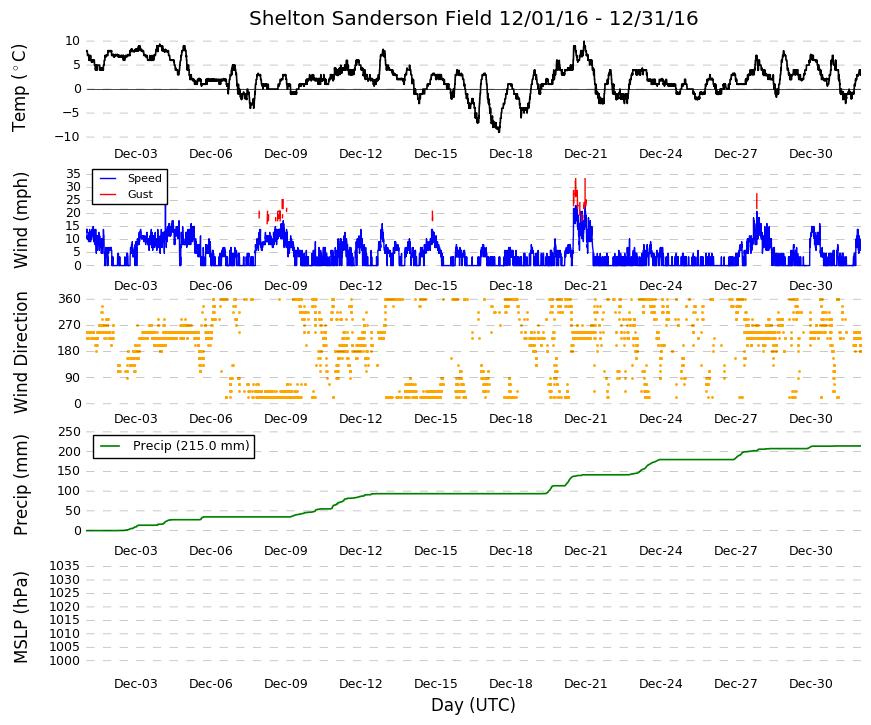Click Dec-03 tick under MSLP chart
Screen dimensions: 871x725
(x=136, y=684)
